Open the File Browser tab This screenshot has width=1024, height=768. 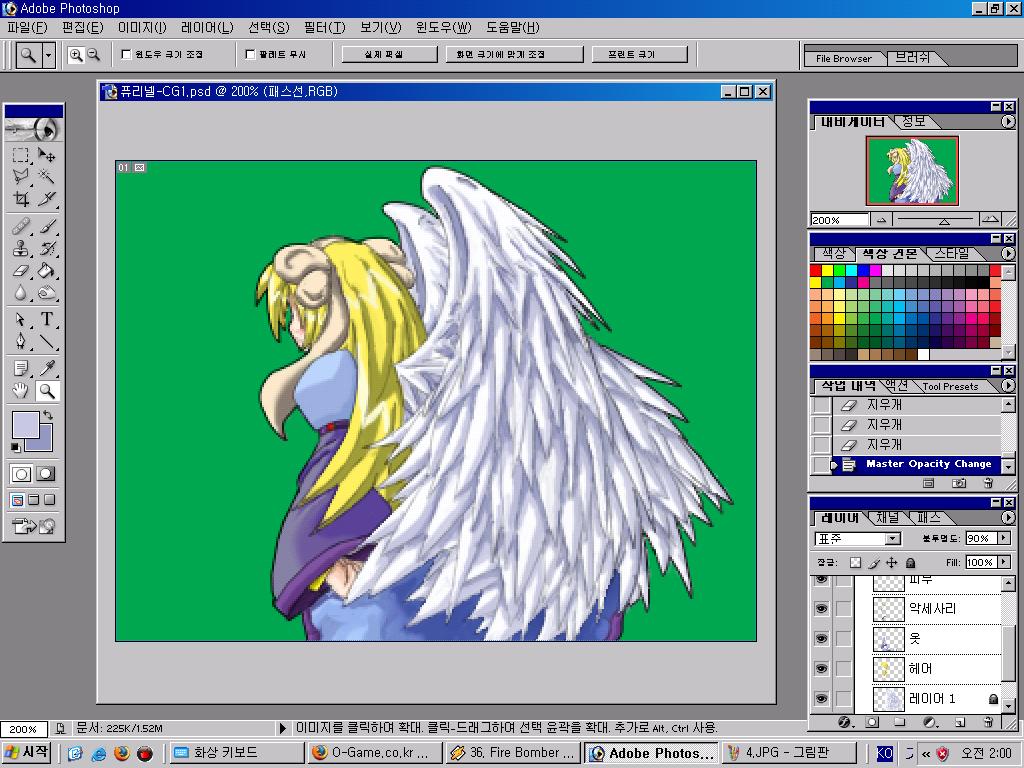[844, 58]
